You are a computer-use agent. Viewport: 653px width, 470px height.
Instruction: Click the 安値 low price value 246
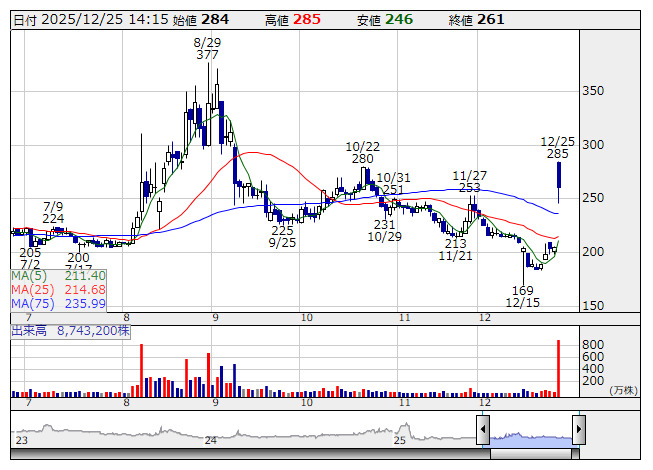[399, 20]
